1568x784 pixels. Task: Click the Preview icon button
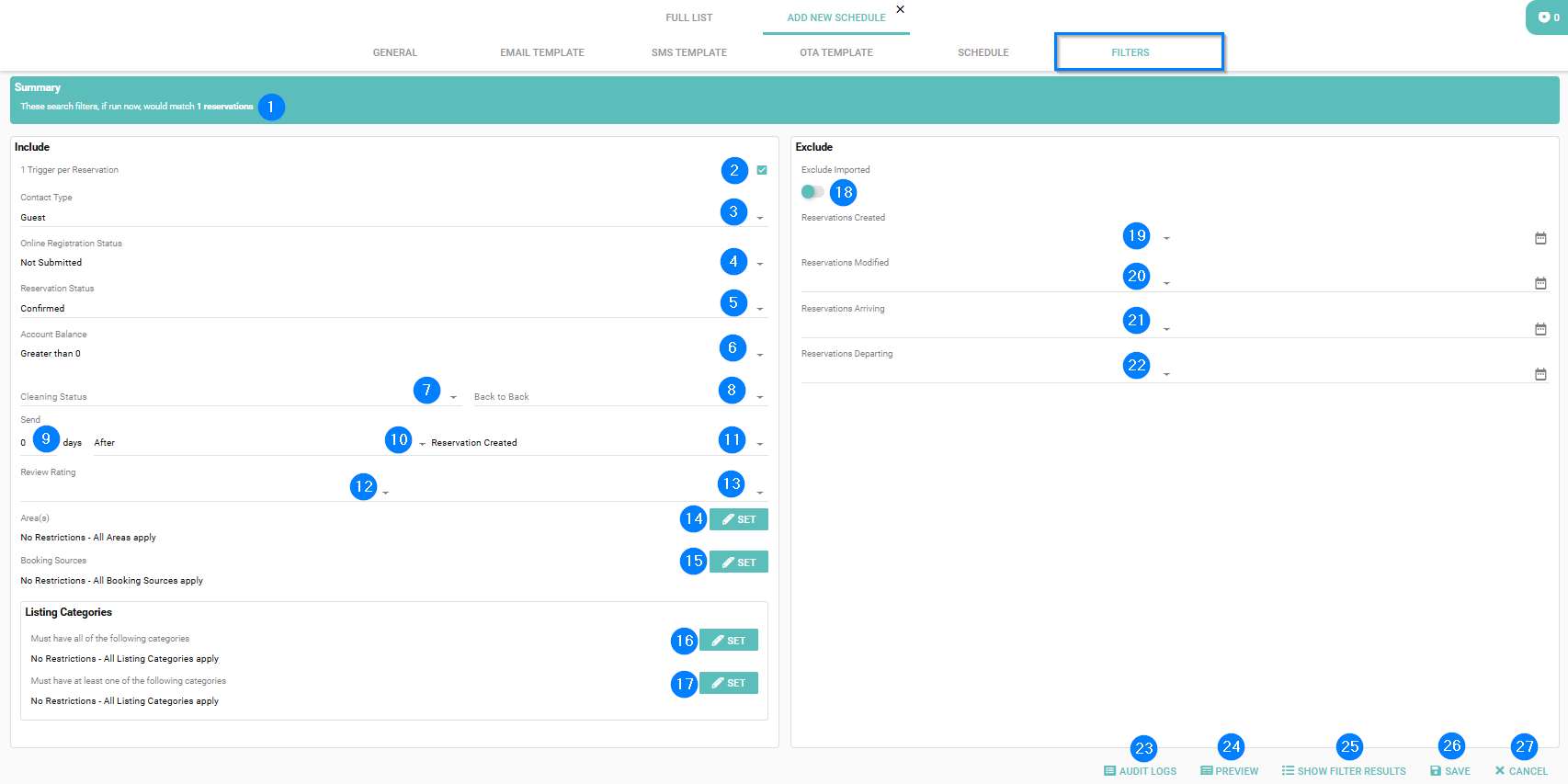1206,771
